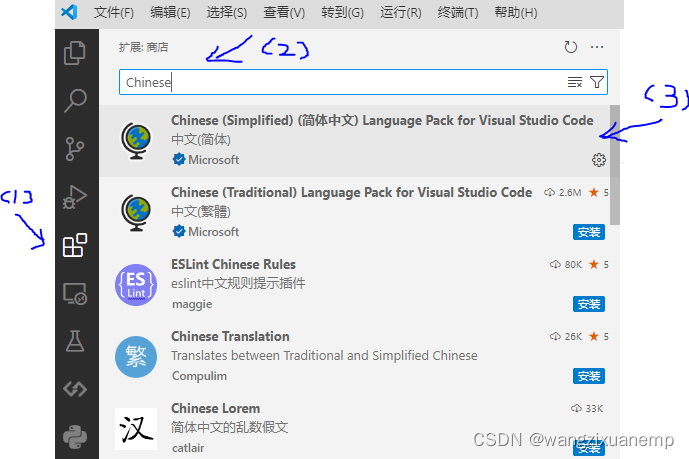Open the Source Control view
Screen dimensions: 689x459
point(75,148)
